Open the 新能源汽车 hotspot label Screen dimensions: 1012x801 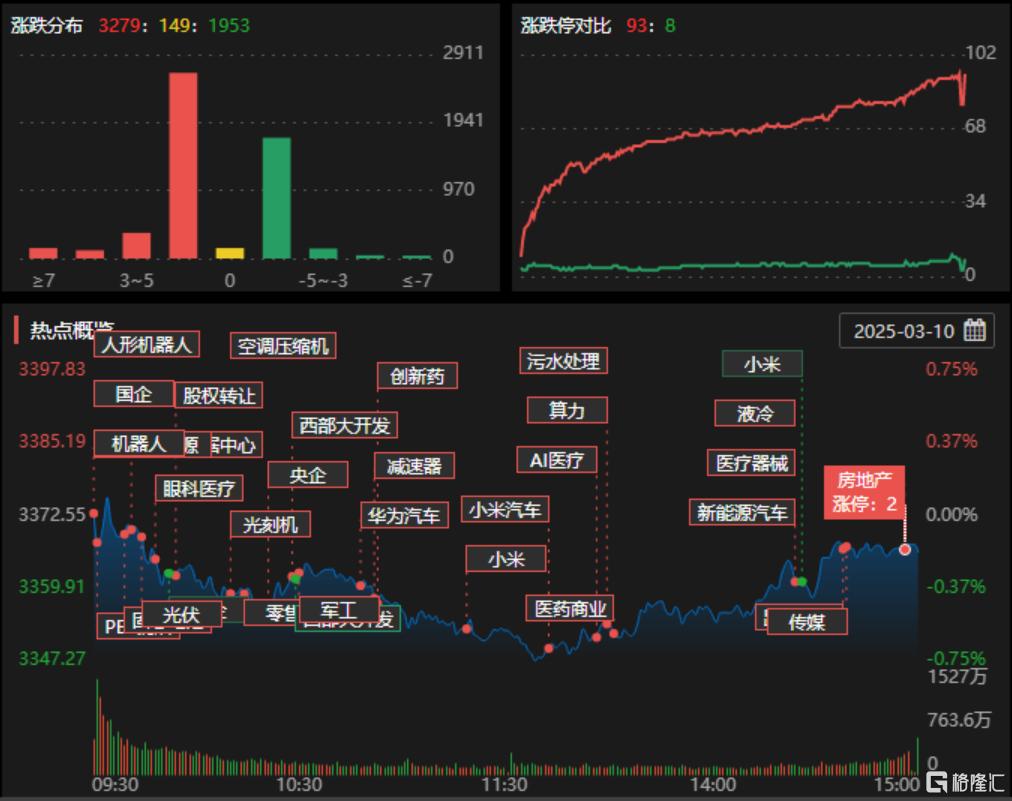tap(742, 512)
